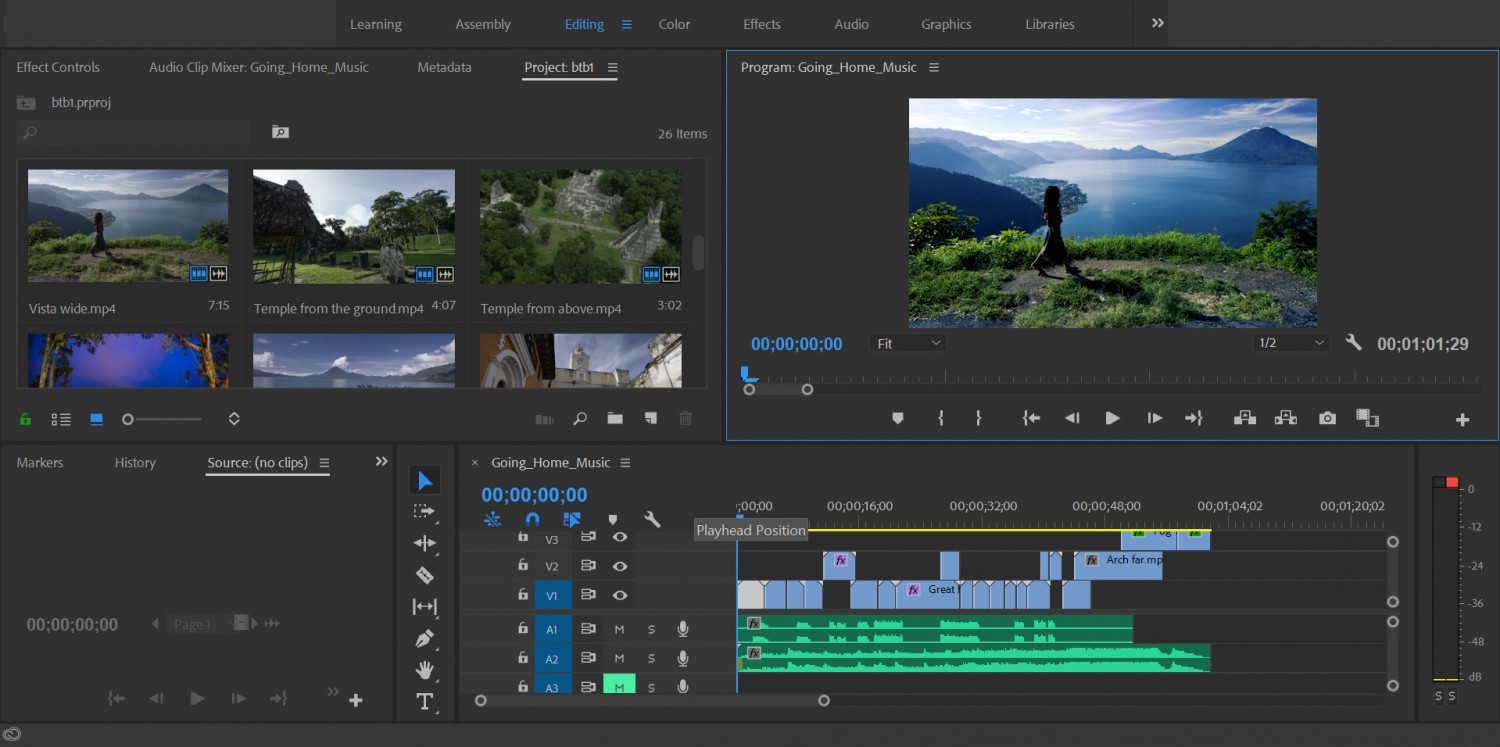The width and height of the screenshot is (1500, 747).
Task: Select the Type tool
Action: tap(425, 701)
